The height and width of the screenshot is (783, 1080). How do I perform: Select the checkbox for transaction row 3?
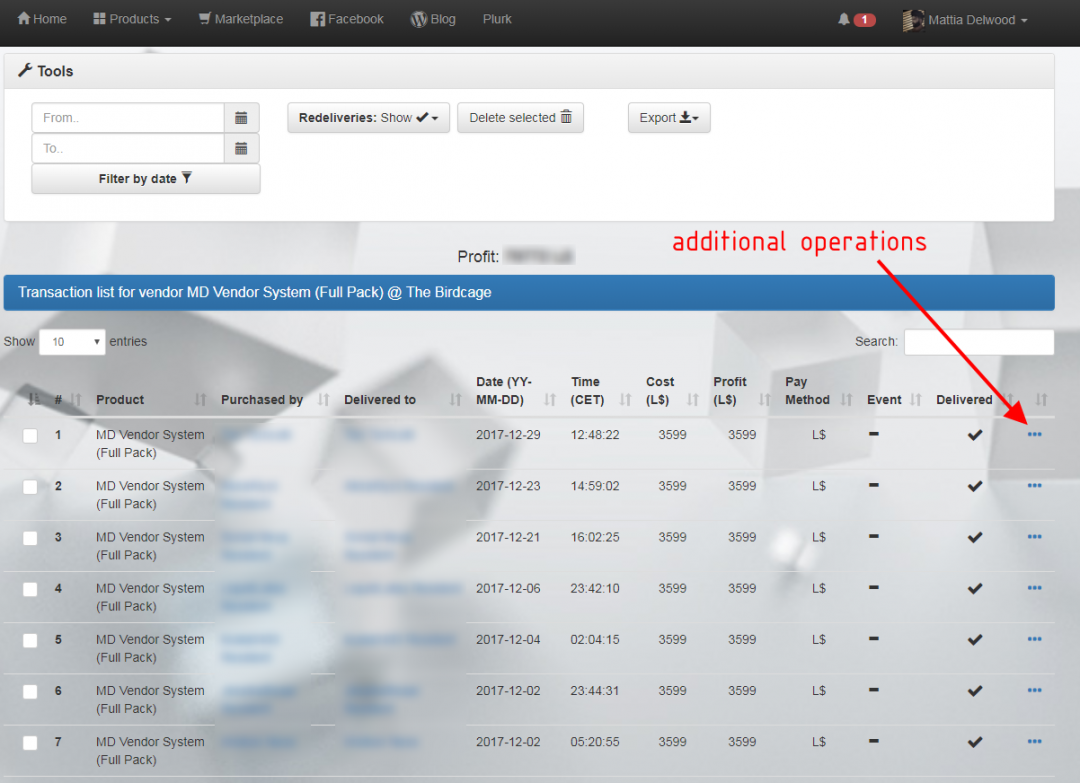[x=29, y=537]
